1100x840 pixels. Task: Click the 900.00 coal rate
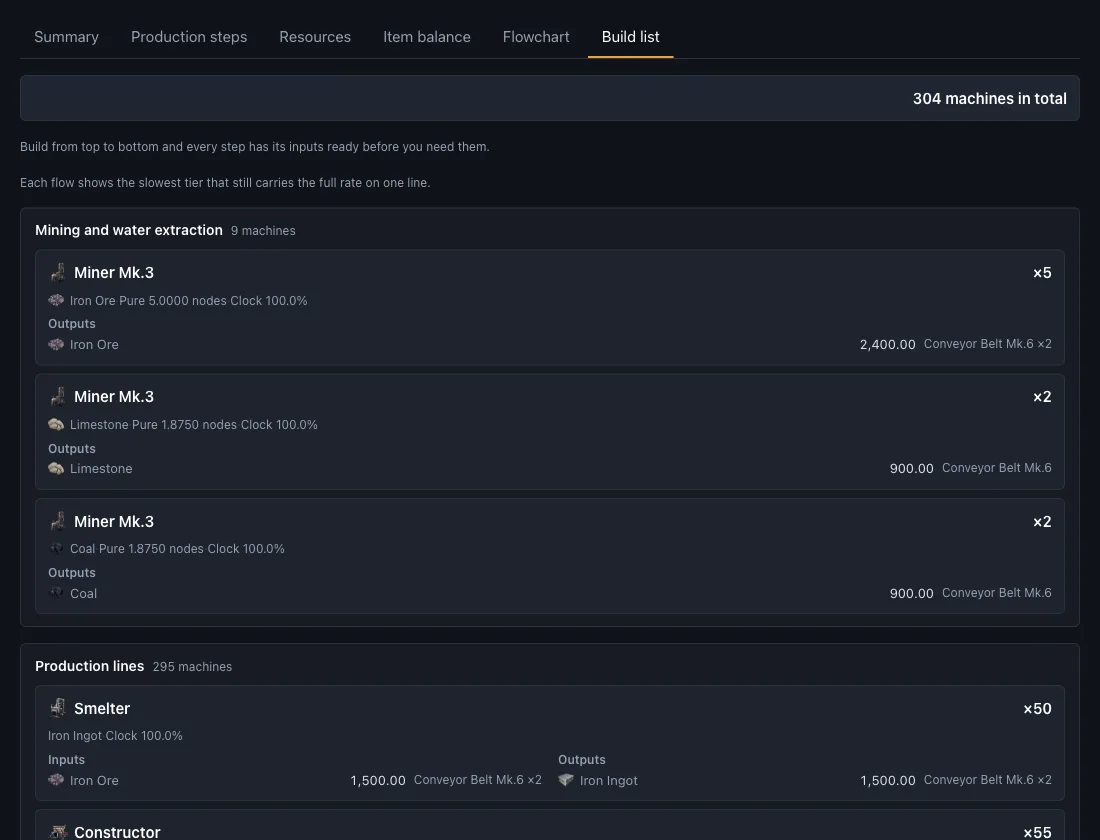click(911, 594)
